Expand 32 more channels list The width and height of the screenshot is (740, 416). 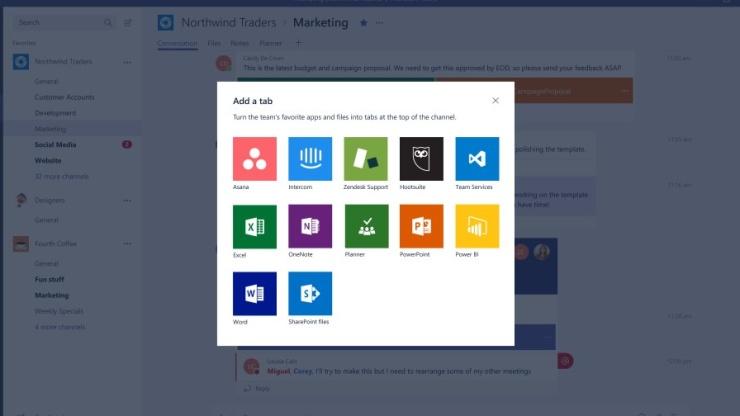pyautogui.click(x=61, y=177)
